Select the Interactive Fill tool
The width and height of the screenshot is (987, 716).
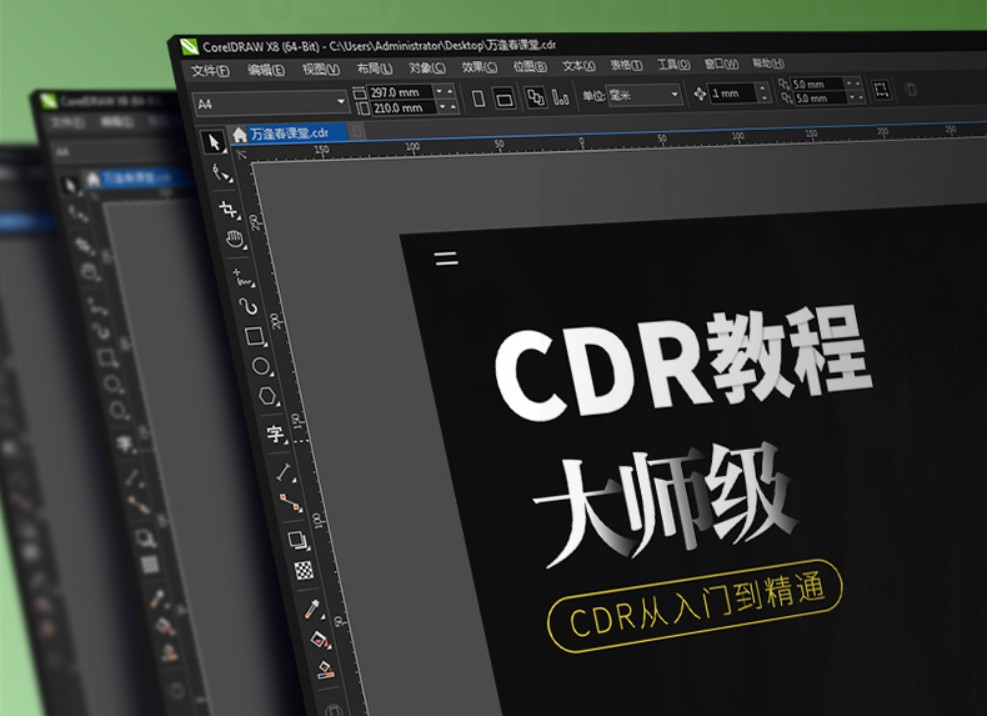click(x=319, y=639)
